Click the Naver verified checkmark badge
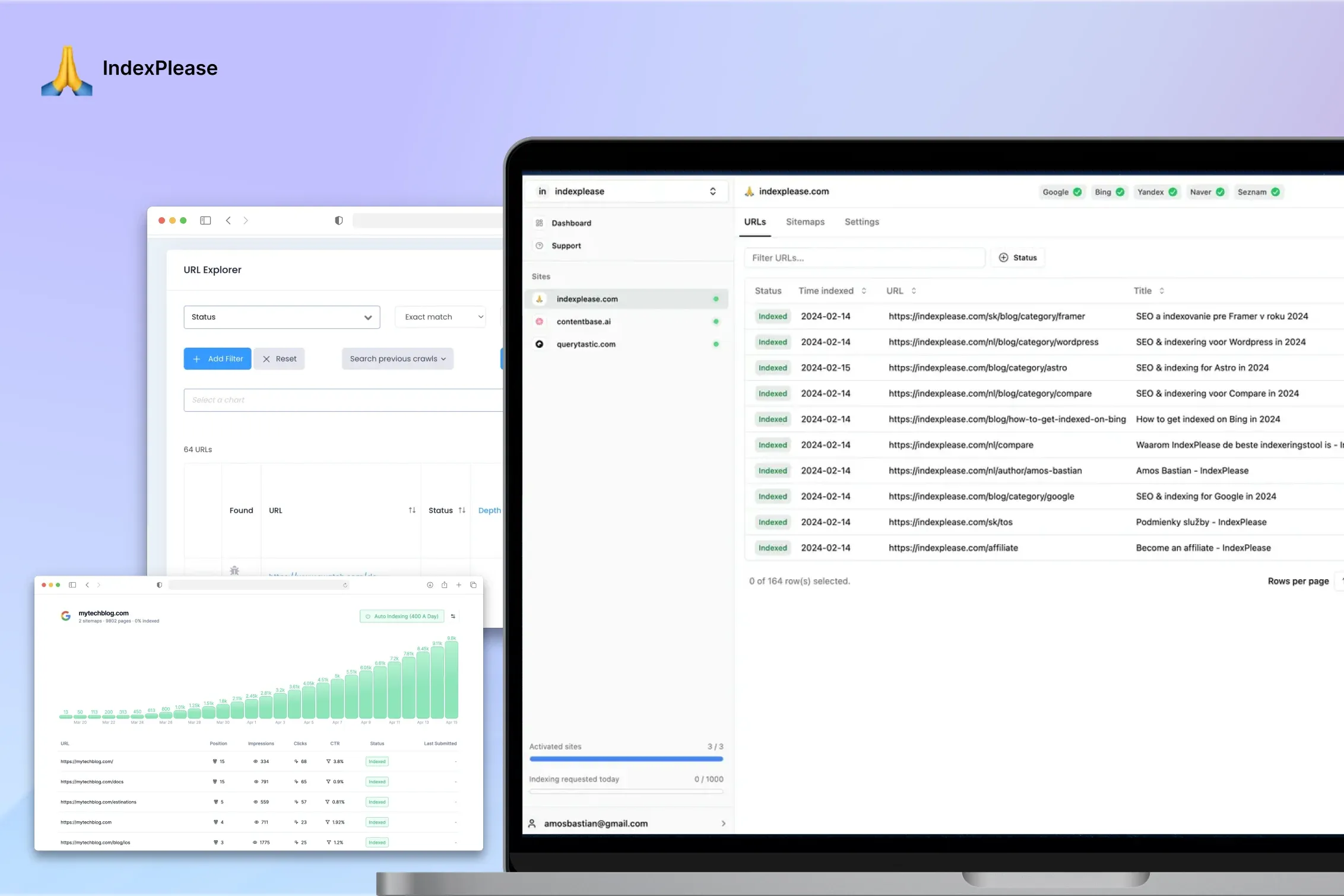1344x896 pixels. (1221, 192)
